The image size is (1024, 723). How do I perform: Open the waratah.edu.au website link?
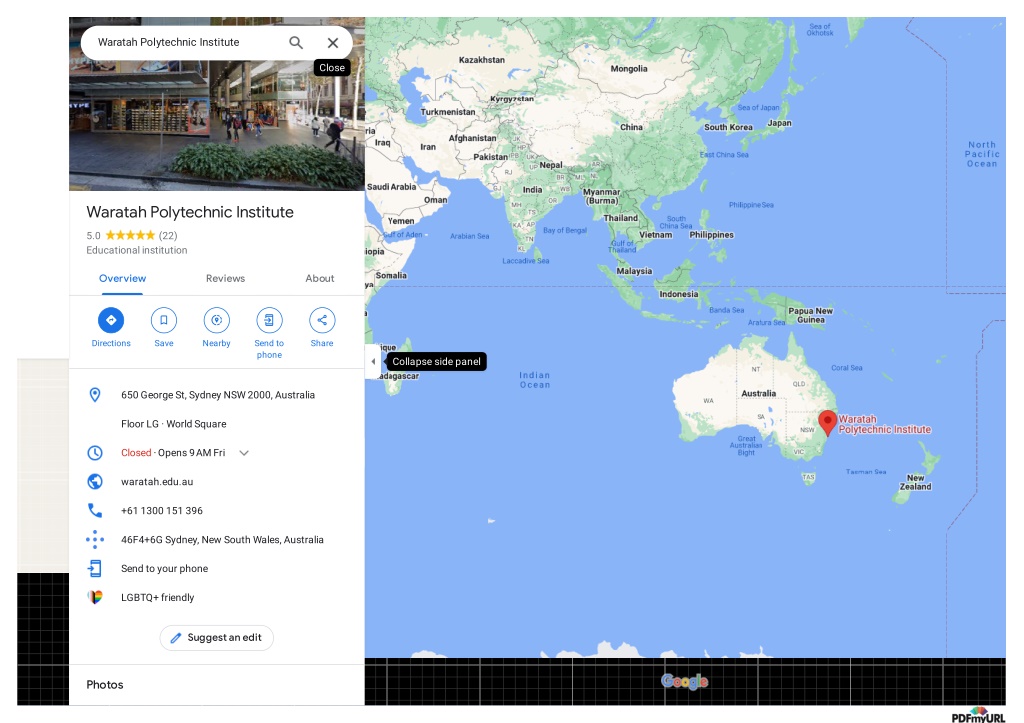tap(157, 481)
